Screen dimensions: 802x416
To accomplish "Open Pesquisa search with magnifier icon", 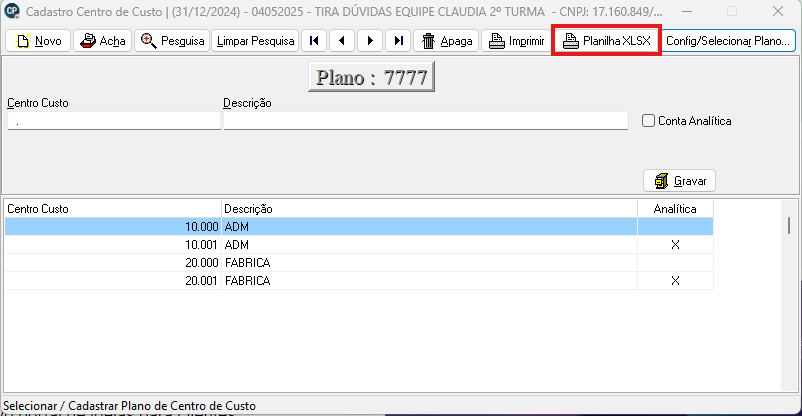I will (x=172, y=41).
